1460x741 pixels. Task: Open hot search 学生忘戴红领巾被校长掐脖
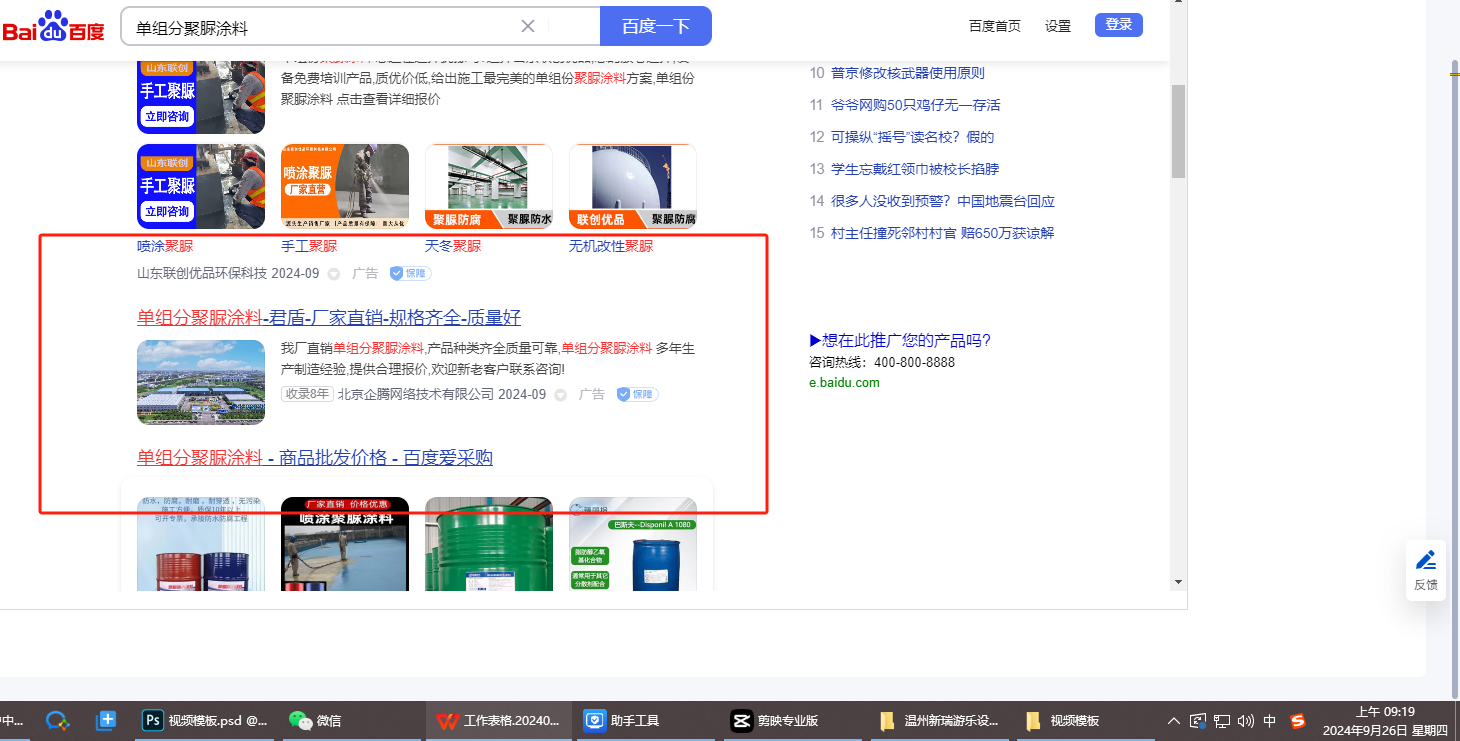915,169
